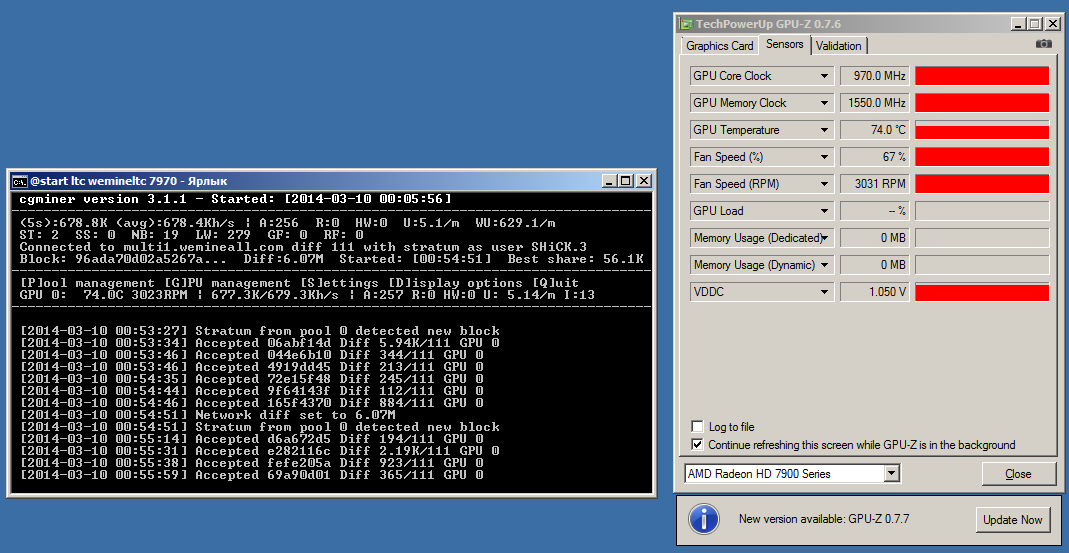1069x553 pixels.
Task: Open the GPU Temperature sensor dropdown
Action: pyautogui.click(x=824, y=130)
